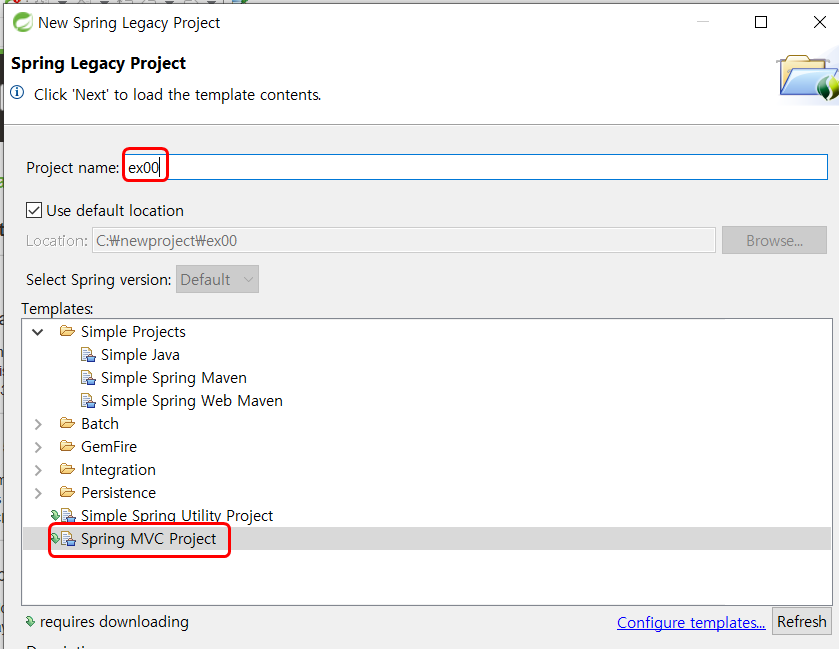Collapse the Simple Projects tree node
The height and width of the screenshot is (649, 839).
tap(37, 332)
